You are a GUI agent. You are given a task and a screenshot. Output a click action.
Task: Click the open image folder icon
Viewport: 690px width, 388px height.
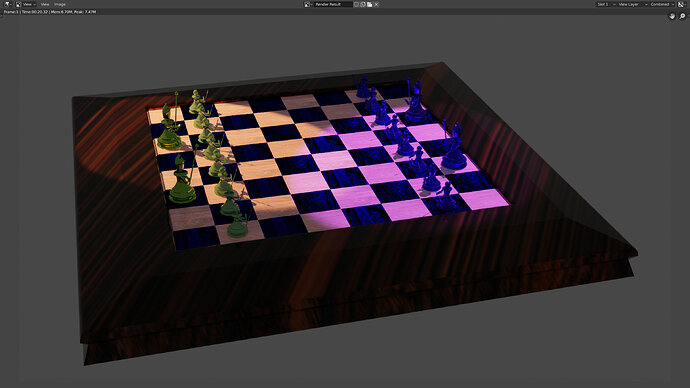click(370, 4)
